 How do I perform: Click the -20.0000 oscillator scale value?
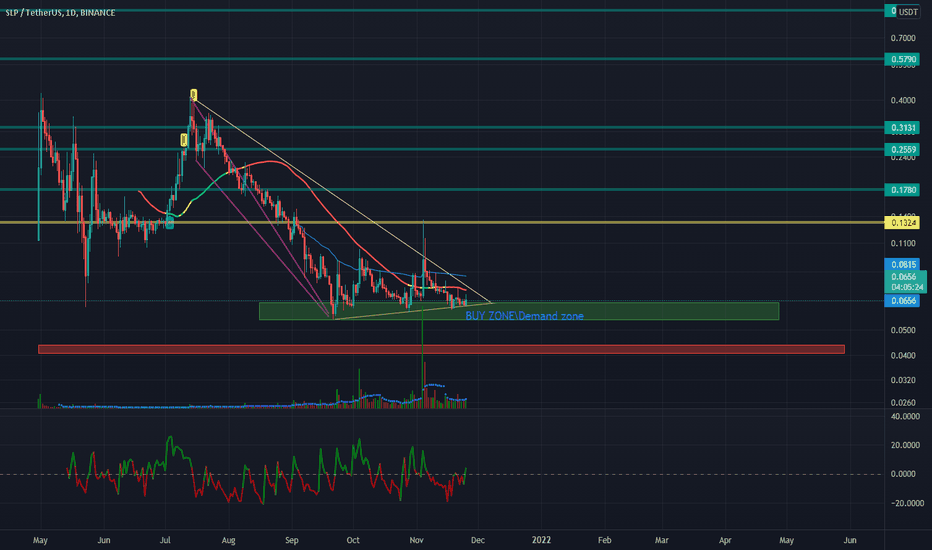coord(906,503)
